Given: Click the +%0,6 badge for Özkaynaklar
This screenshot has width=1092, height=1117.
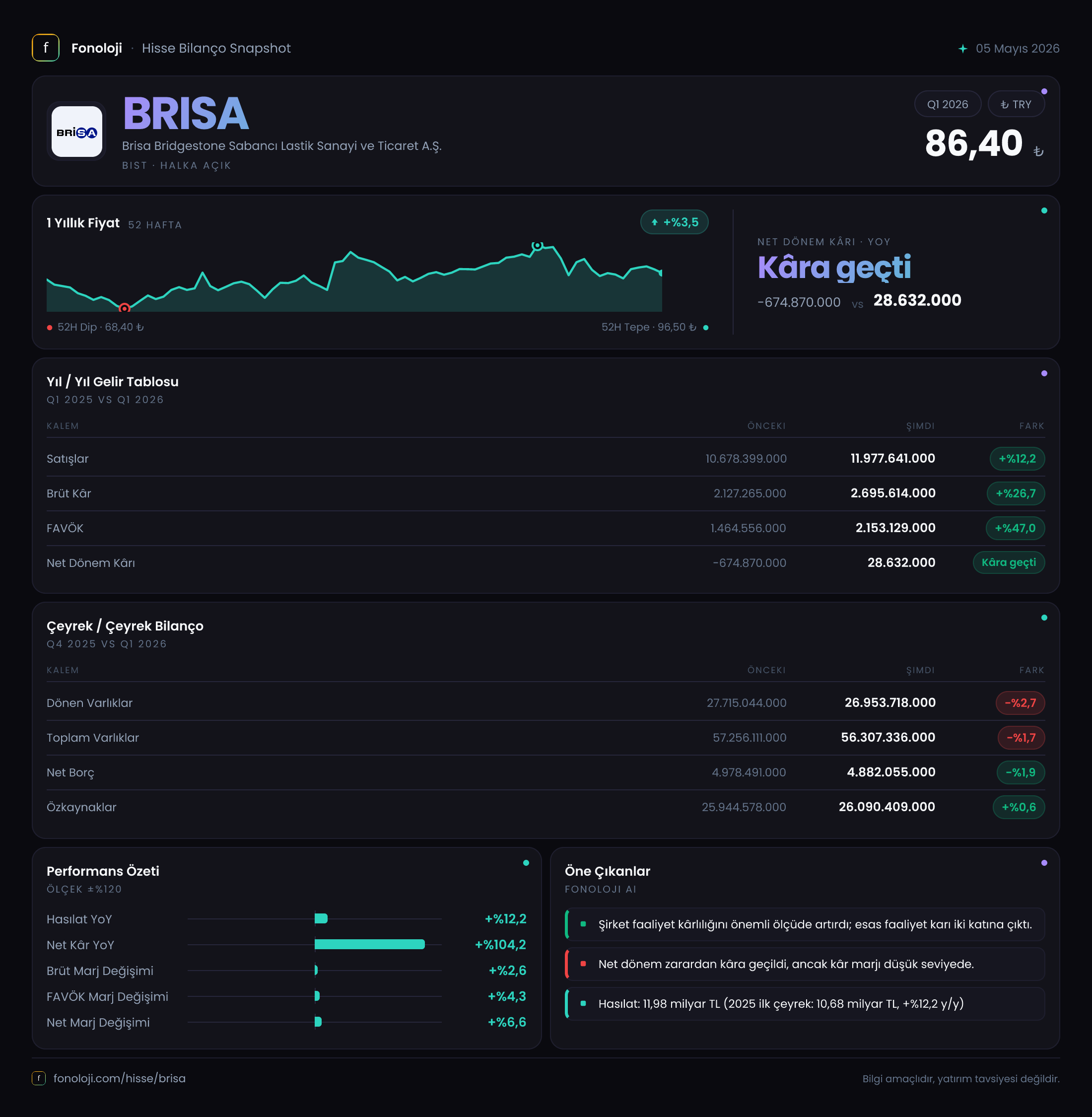Looking at the screenshot, I should click(1019, 808).
